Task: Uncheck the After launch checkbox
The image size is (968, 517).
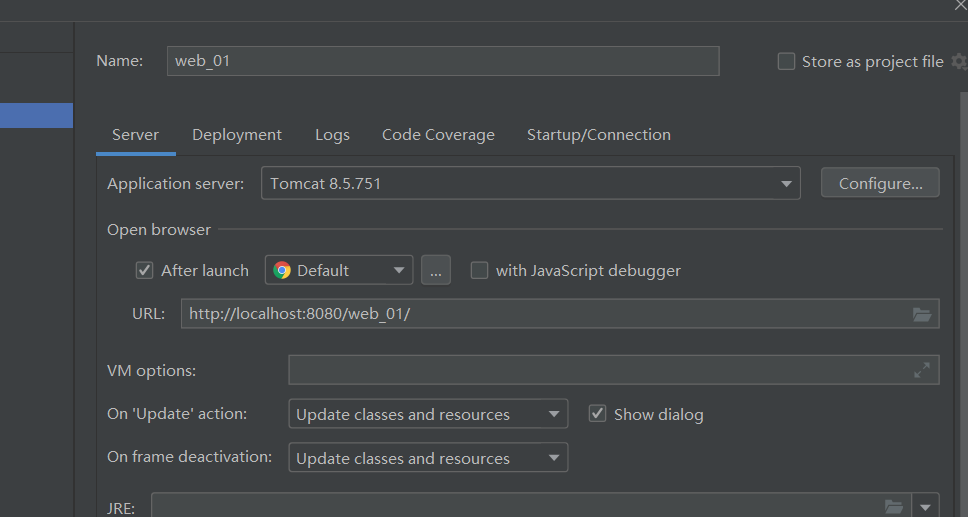Action: [x=145, y=270]
